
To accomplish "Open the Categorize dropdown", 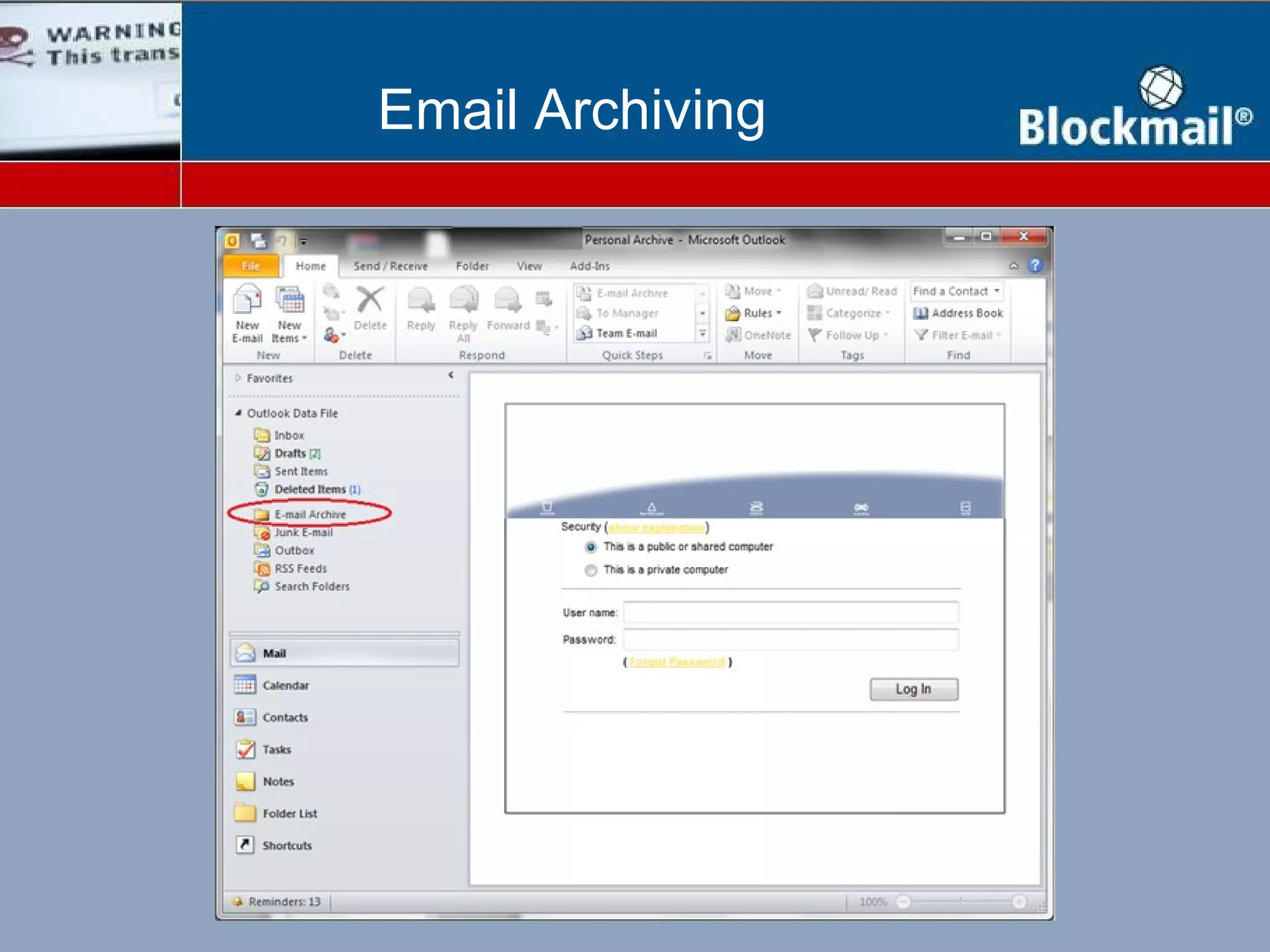I will (849, 313).
